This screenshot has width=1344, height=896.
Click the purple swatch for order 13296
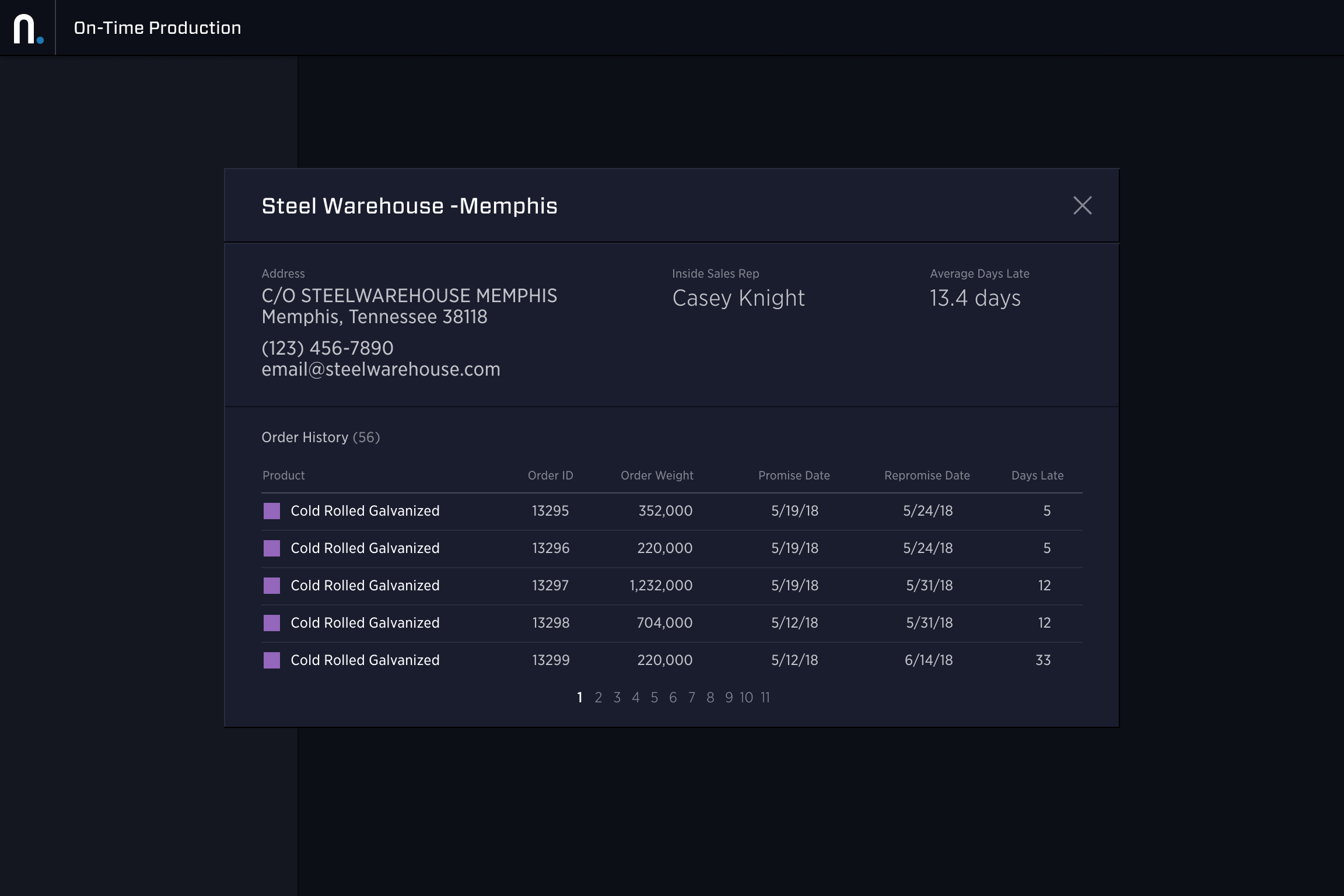tap(272, 548)
